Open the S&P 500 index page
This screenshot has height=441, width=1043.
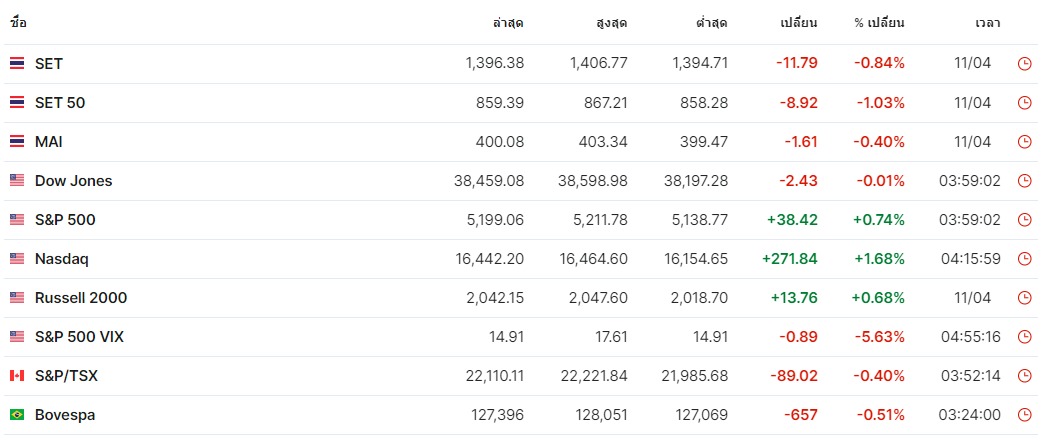65,220
